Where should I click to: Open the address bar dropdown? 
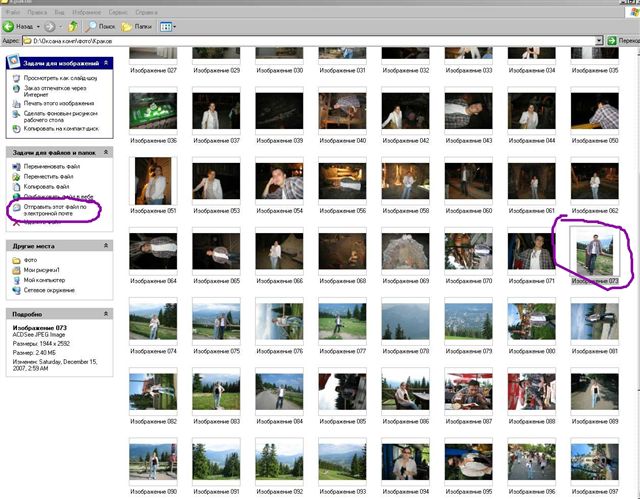click(599, 40)
